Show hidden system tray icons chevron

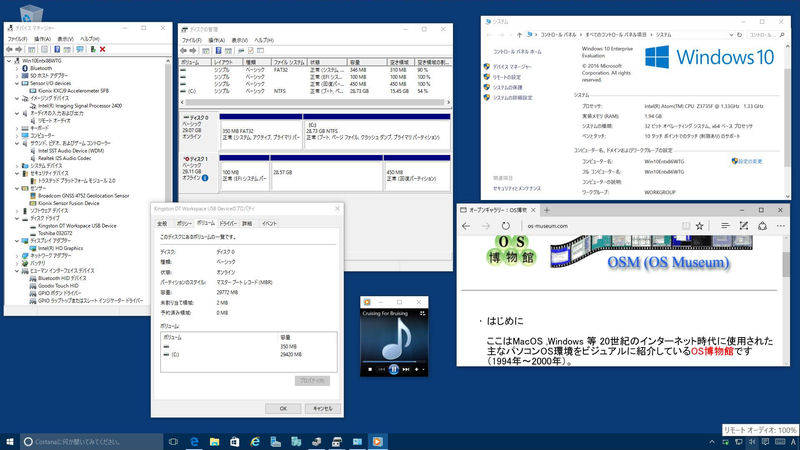click(712, 442)
